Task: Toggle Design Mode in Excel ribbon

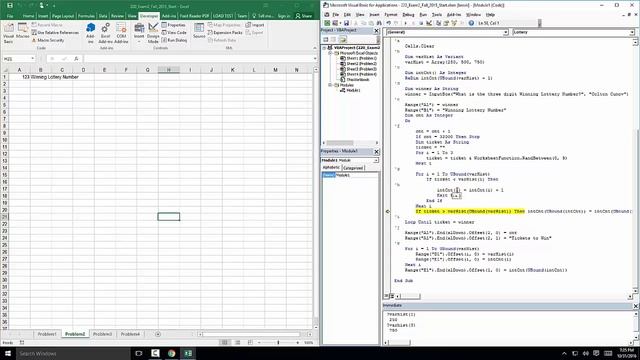Action: point(153,33)
